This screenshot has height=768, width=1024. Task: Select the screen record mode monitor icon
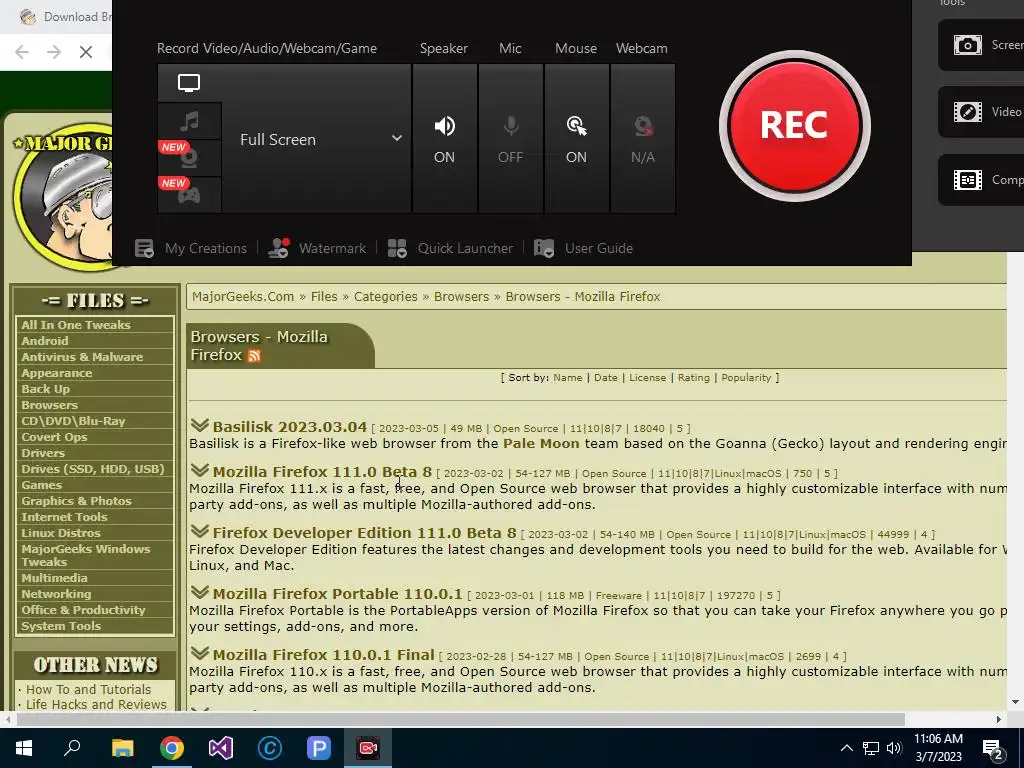(x=189, y=83)
